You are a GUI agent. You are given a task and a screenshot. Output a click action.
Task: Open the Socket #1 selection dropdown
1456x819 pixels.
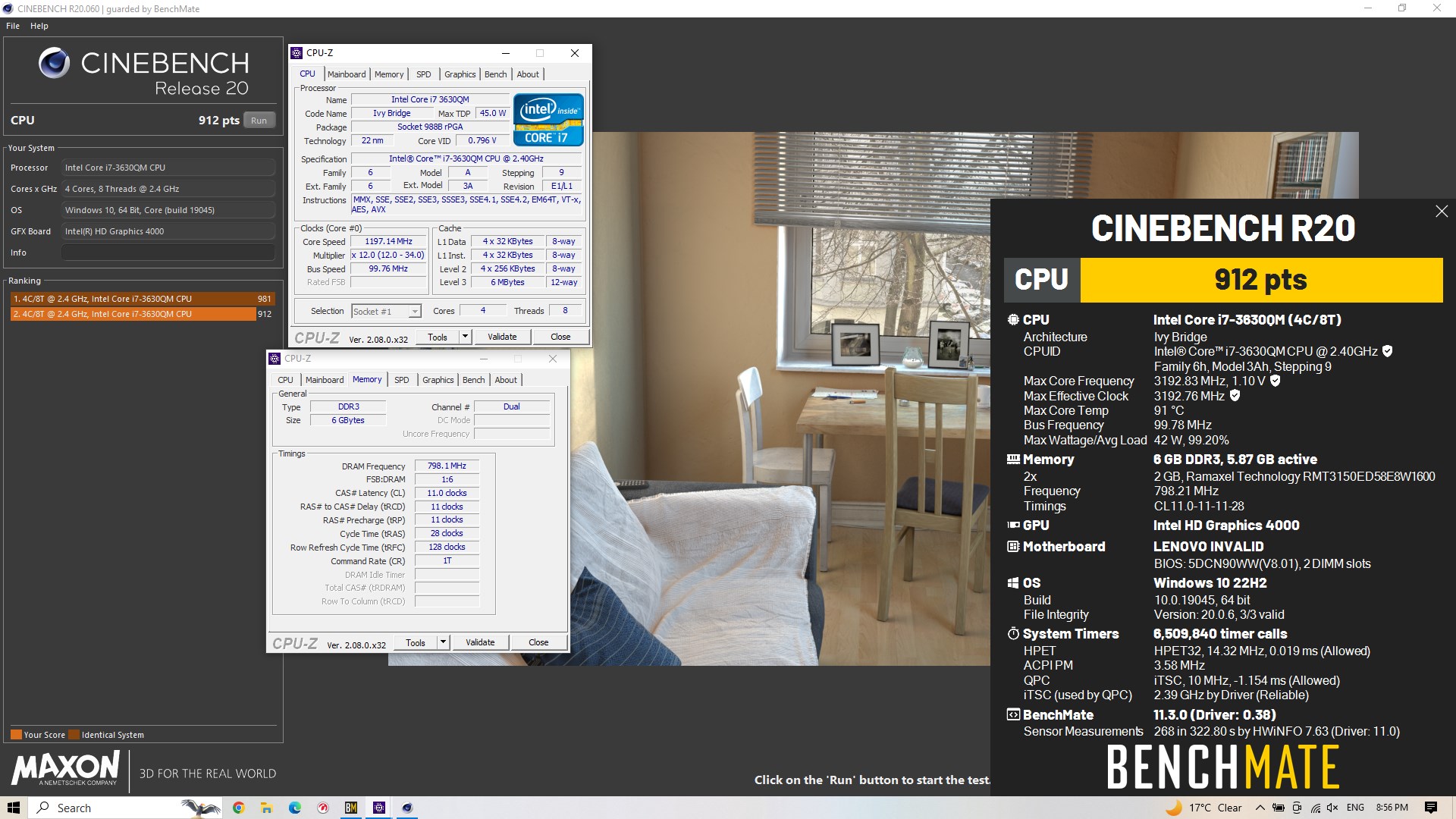(x=386, y=311)
